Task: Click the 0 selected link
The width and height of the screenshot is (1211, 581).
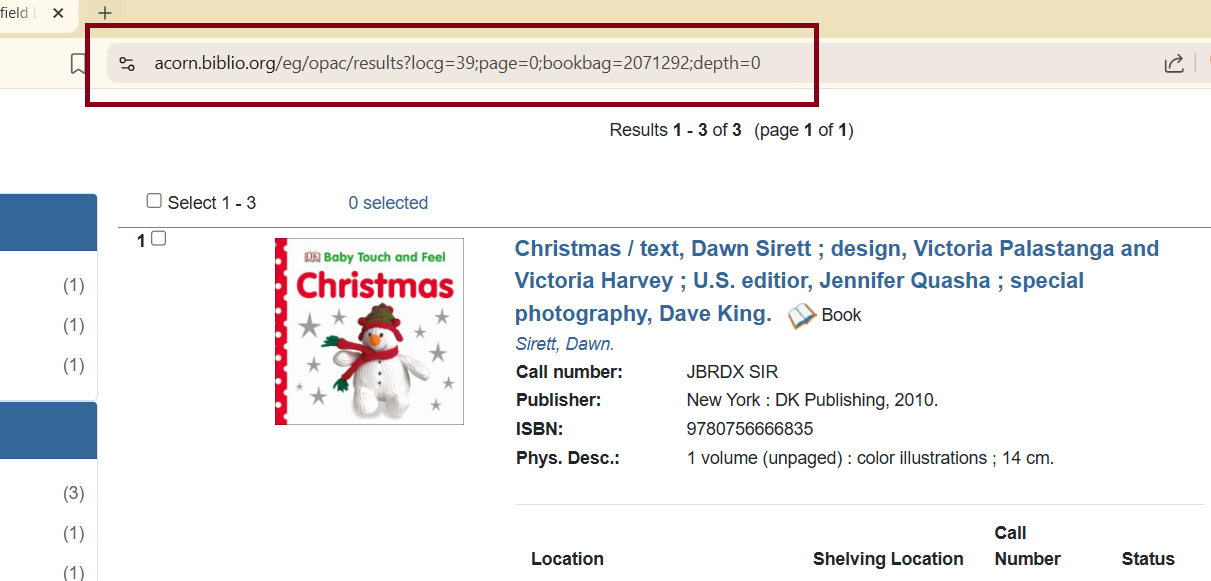Action: (388, 203)
